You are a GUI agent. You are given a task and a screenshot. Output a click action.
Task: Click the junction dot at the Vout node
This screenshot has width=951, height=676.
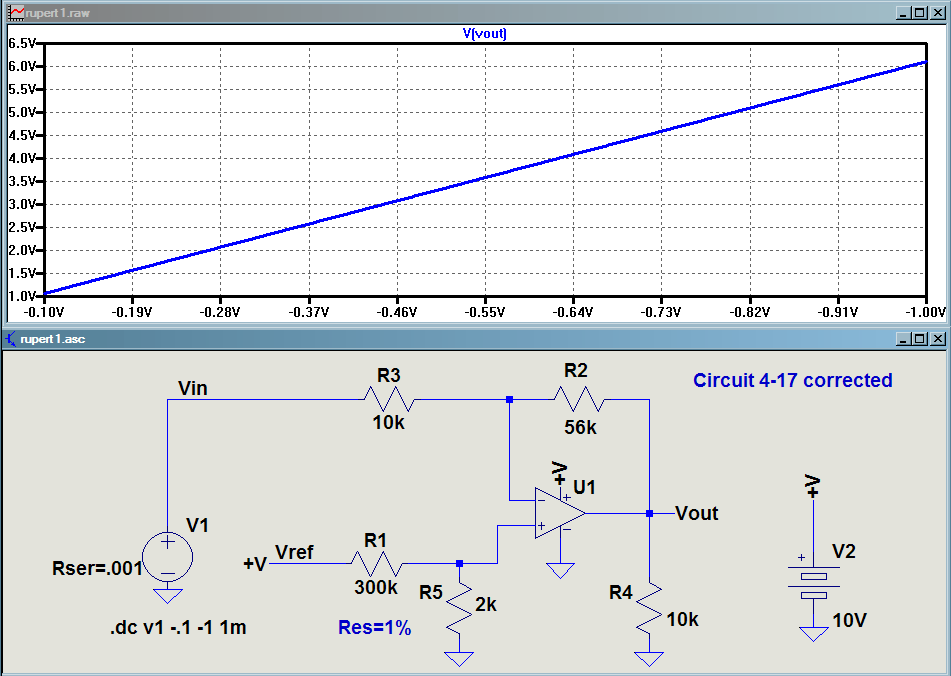(x=650, y=514)
